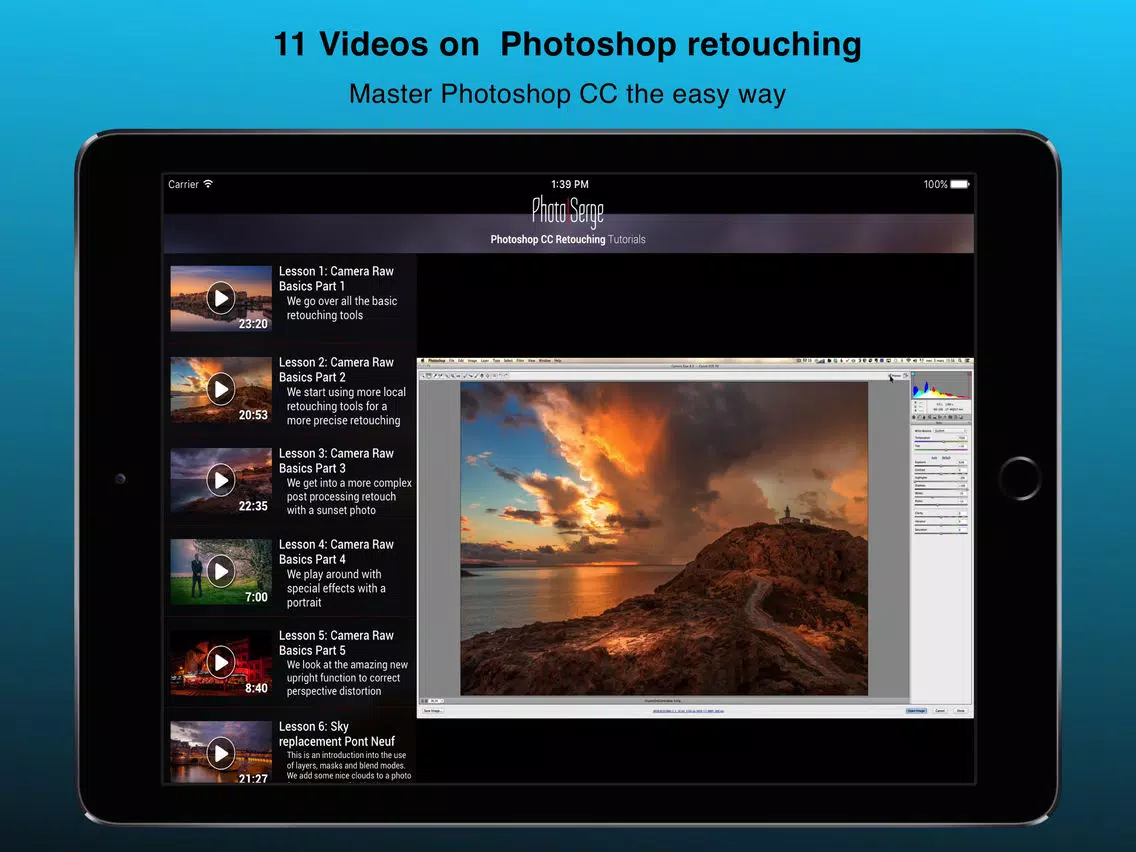
Task: Click Cancel in the Camera Raw dialog
Action: [940, 711]
